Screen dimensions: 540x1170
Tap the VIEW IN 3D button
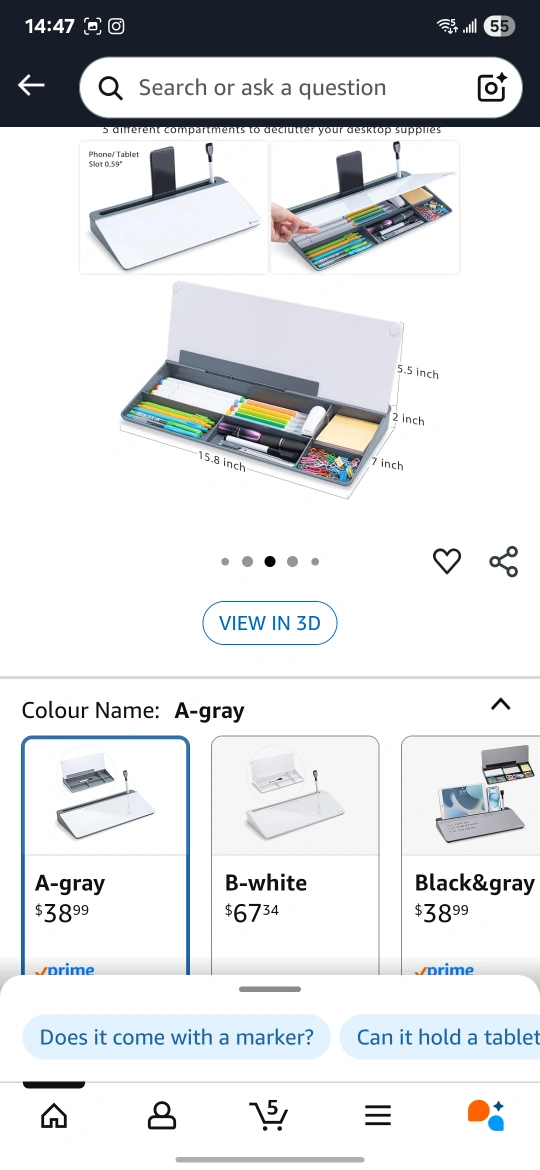tap(270, 623)
